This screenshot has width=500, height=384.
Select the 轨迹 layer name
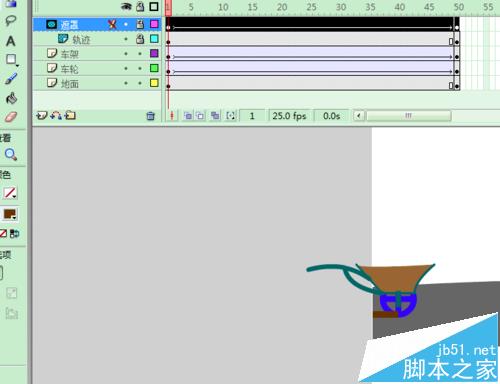(x=81, y=40)
